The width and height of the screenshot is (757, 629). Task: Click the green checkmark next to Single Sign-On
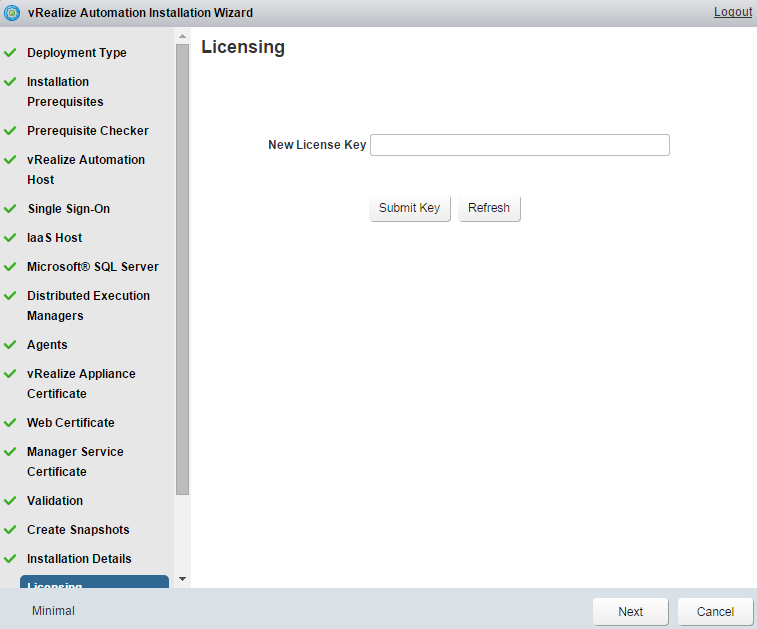pos(10,209)
